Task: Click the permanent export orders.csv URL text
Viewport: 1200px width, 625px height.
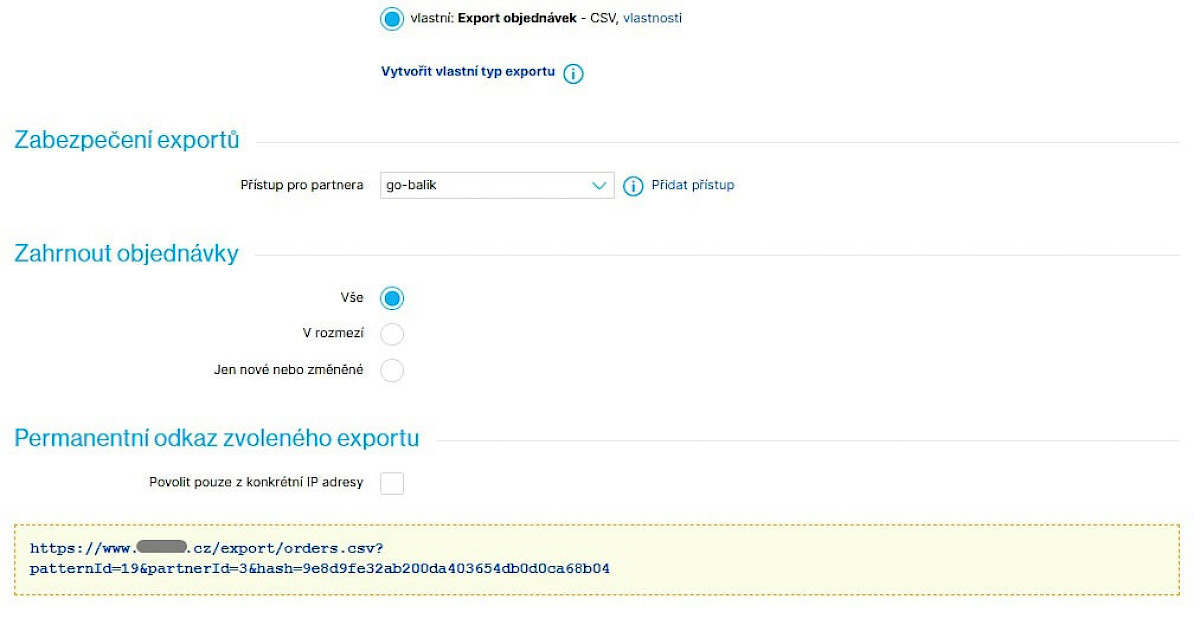Action: pyautogui.click(x=320, y=558)
